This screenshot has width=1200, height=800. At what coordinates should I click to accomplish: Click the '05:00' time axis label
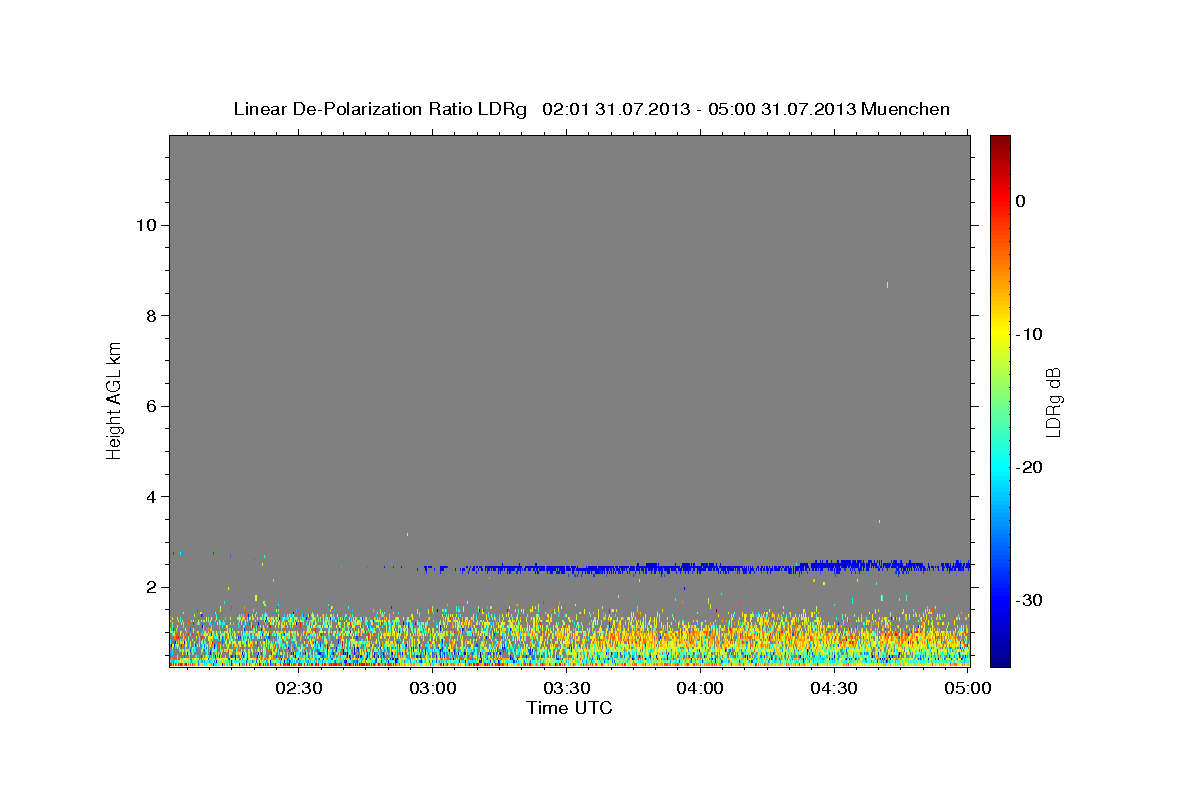(x=968, y=688)
